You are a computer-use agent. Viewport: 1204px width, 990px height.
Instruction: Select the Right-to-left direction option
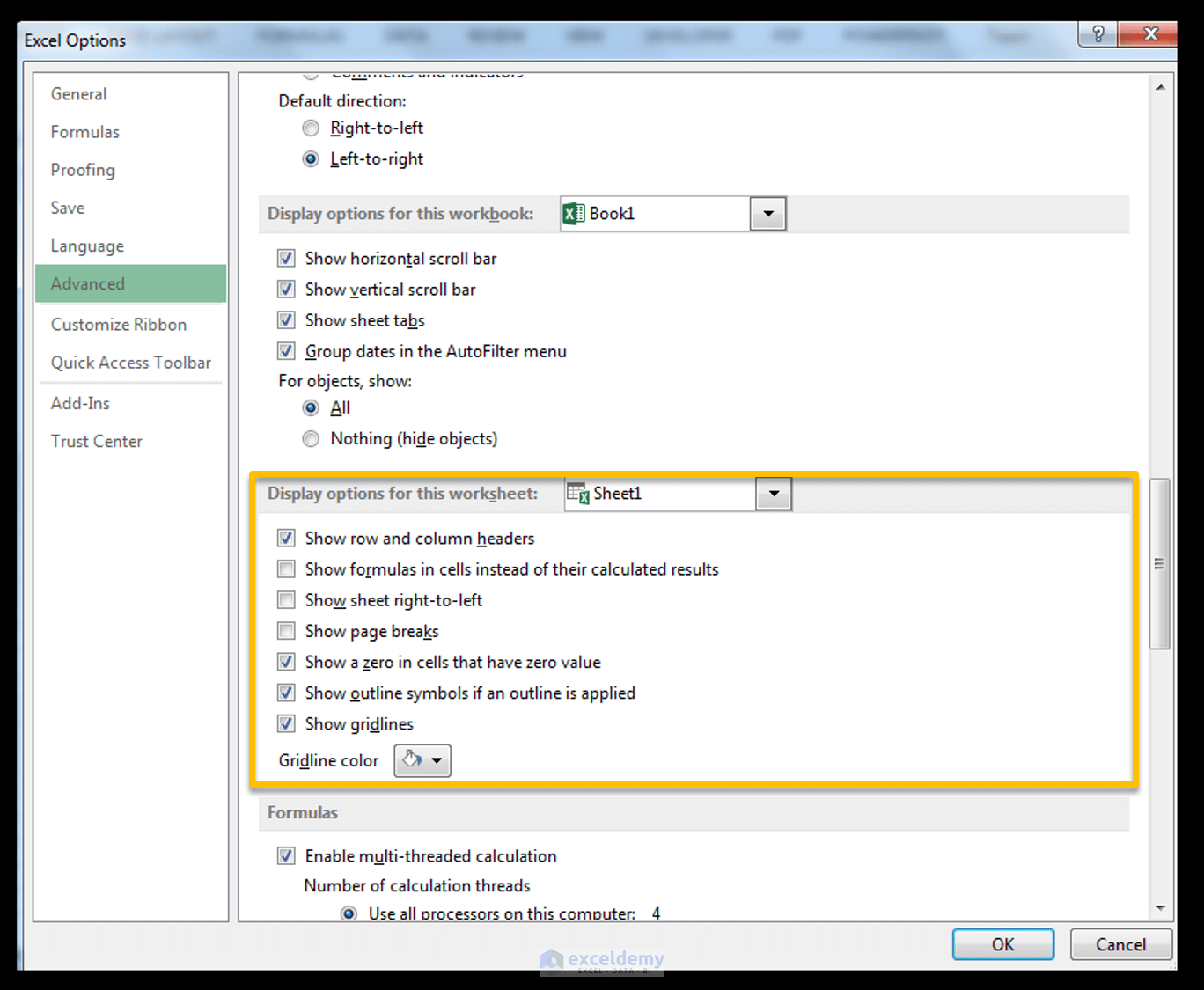pyautogui.click(x=311, y=128)
